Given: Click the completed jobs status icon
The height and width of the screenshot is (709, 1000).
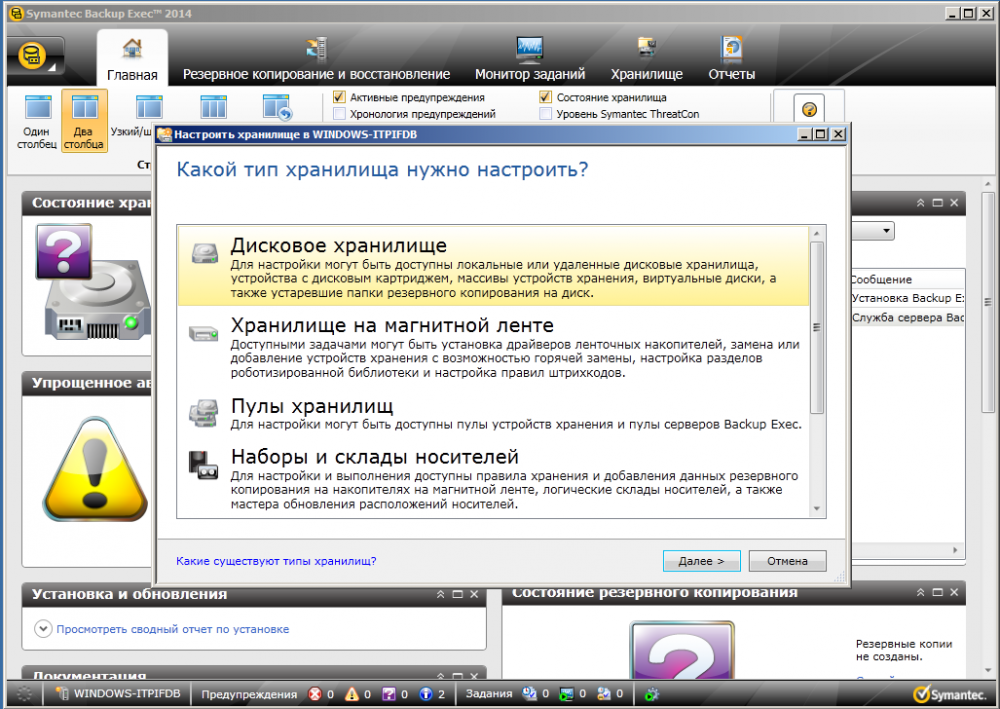Looking at the screenshot, I should (603, 694).
